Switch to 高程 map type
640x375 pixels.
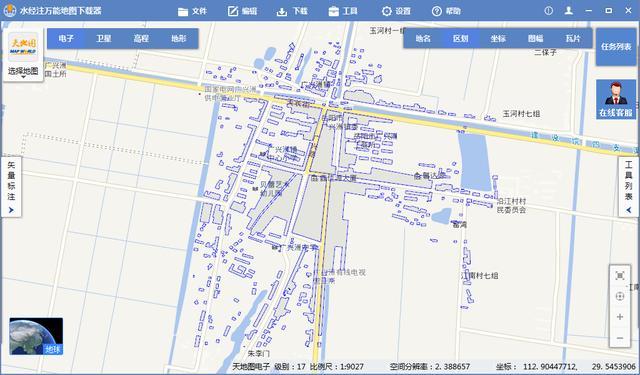click(x=141, y=38)
